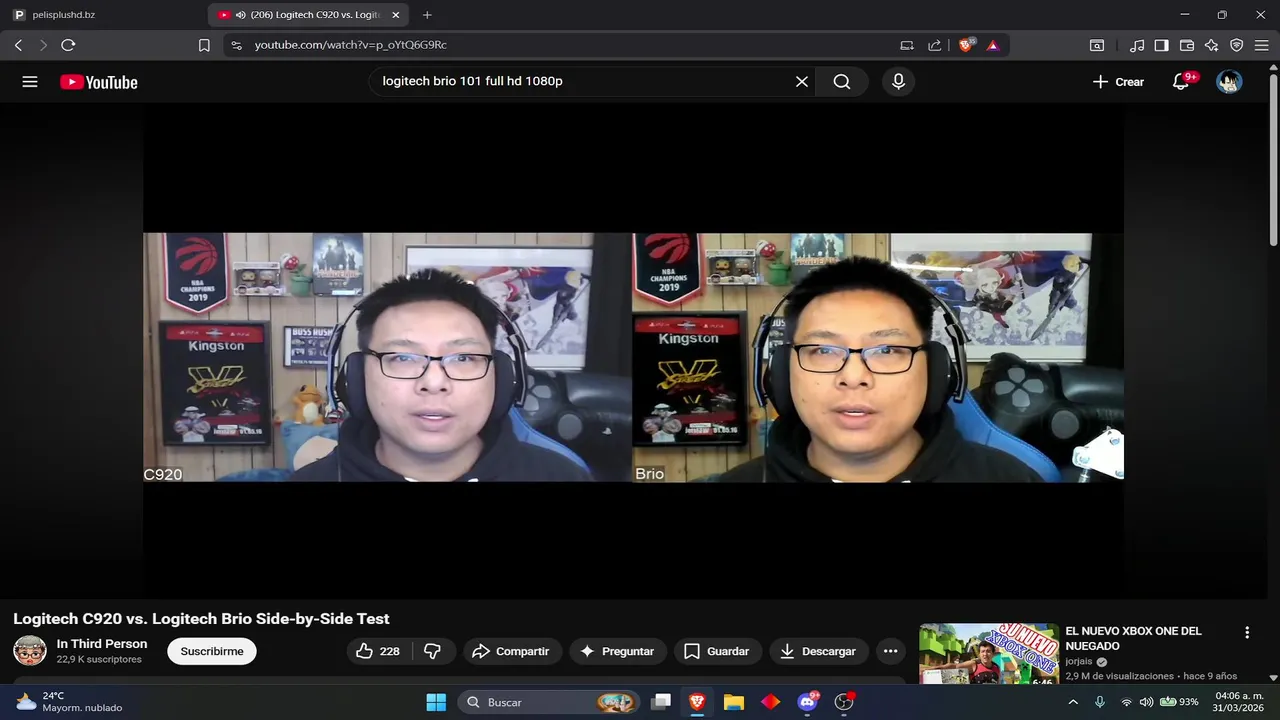Screen dimensions: 1280x720
Task: Click the Compartir button
Action: (511, 651)
